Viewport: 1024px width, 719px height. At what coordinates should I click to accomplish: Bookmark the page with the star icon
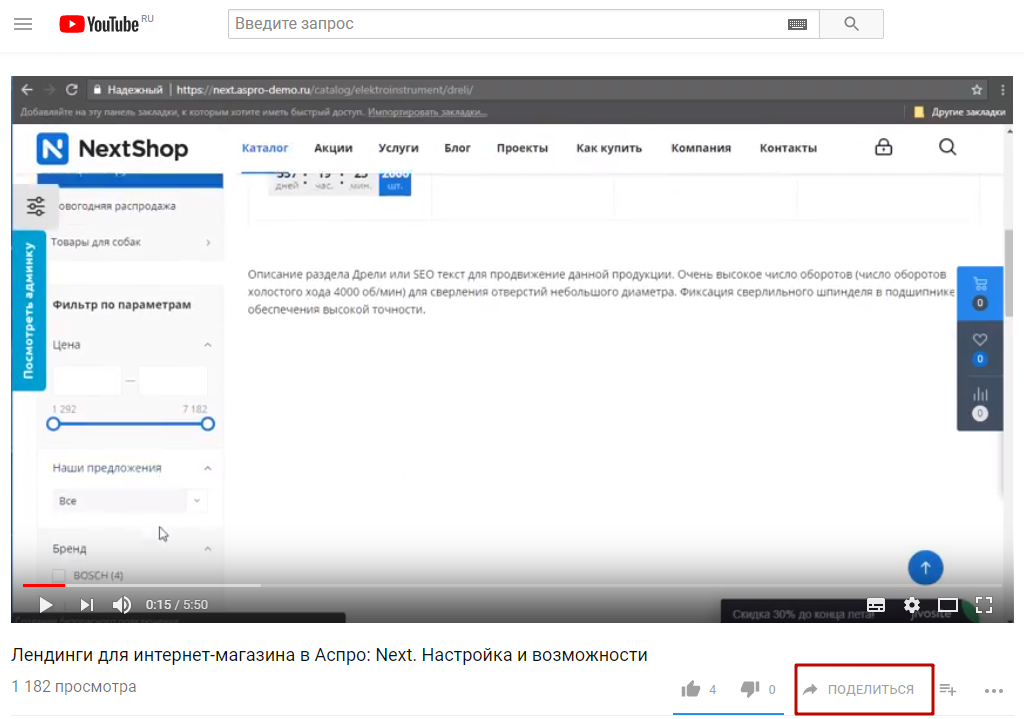point(976,90)
